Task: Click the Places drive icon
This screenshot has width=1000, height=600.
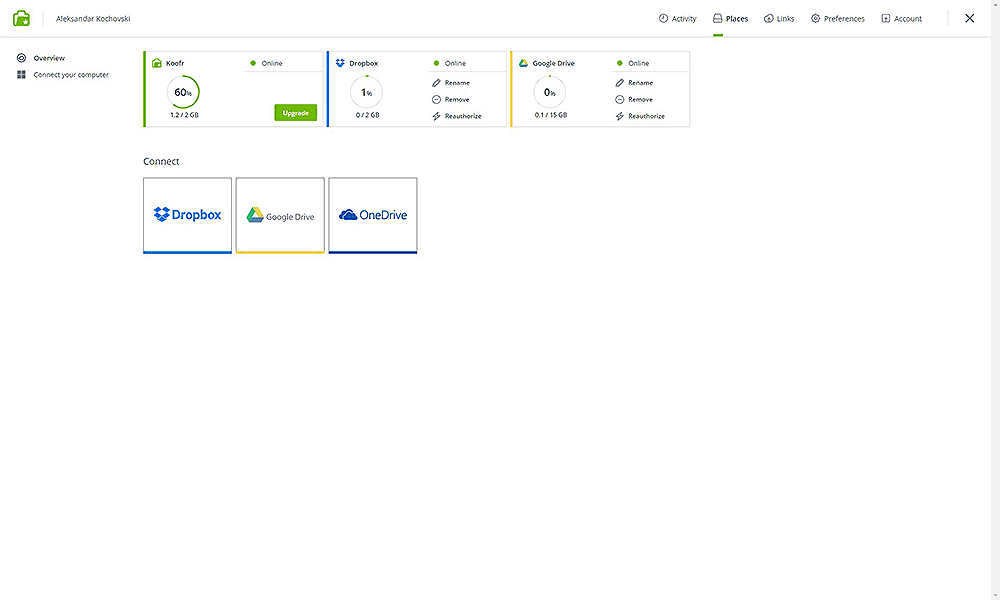Action: [717, 18]
